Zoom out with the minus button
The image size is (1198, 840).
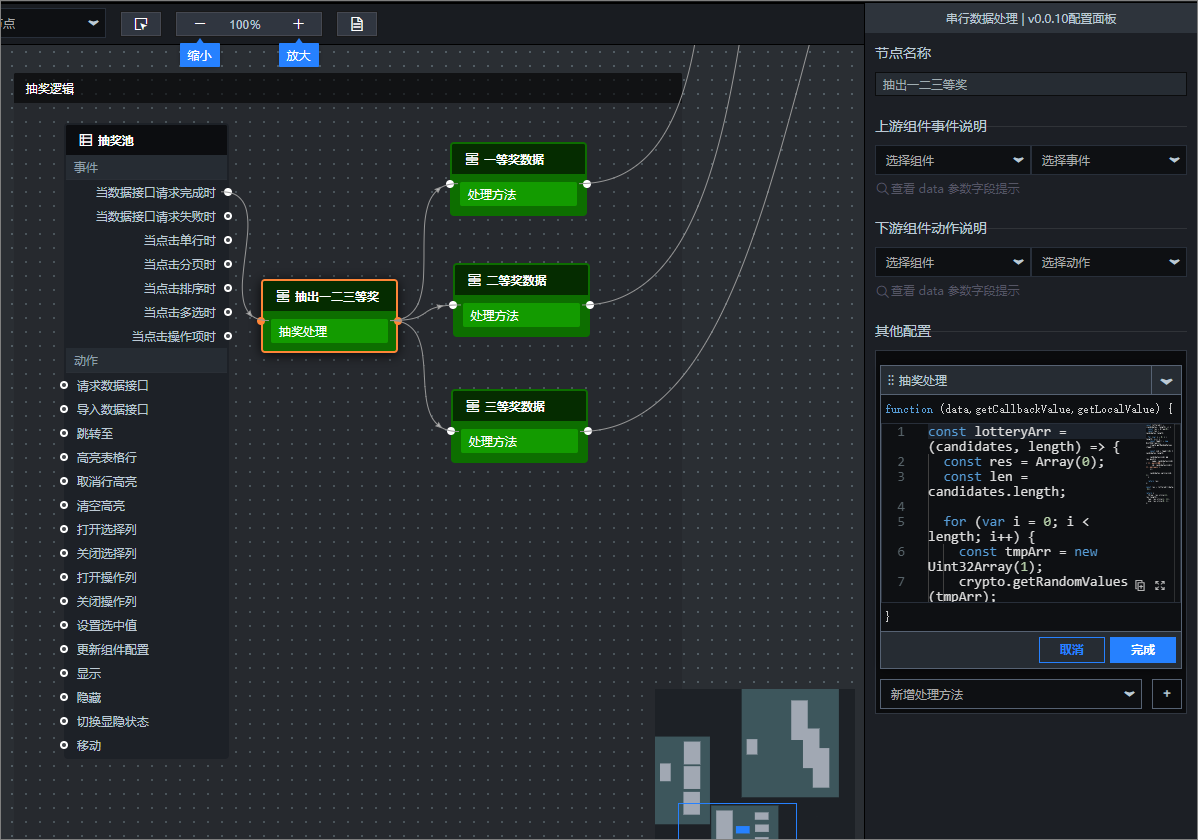tap(199, 24)
